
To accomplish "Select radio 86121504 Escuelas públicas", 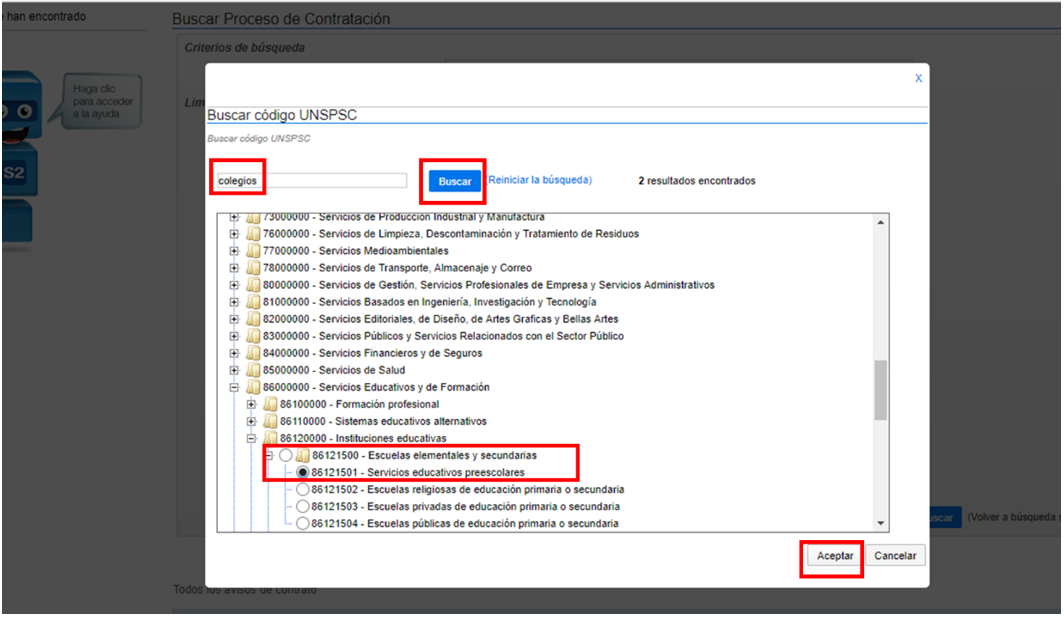I will point(303,523).
